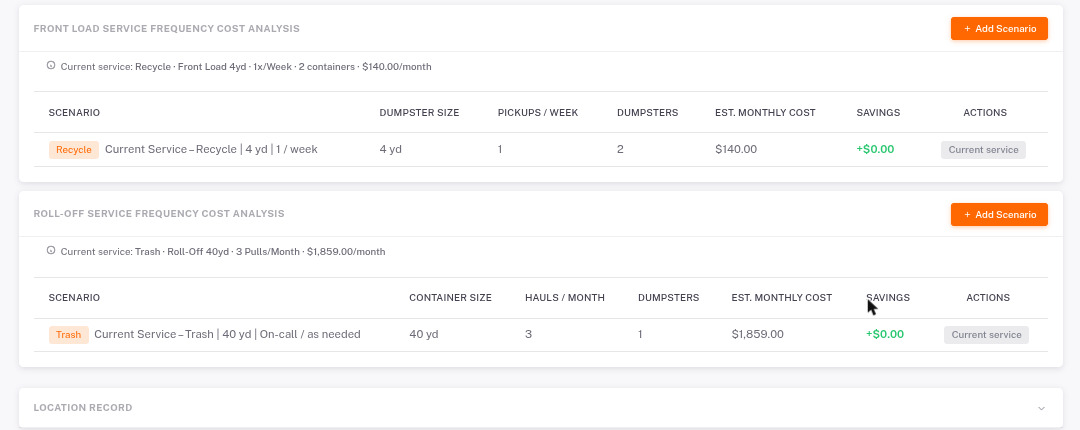Click the Pickups / Week column header
Image resolution: width=1080 pixels, height=430 pixels.
point(538,112)
